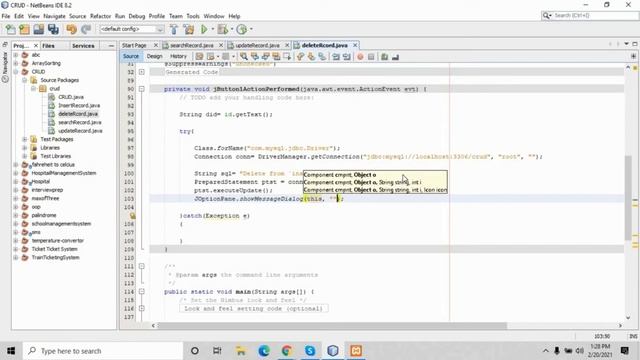640x360 pixels.
Task: Toggle the Highlight Search icon
Action: click(x=276, y=57)
